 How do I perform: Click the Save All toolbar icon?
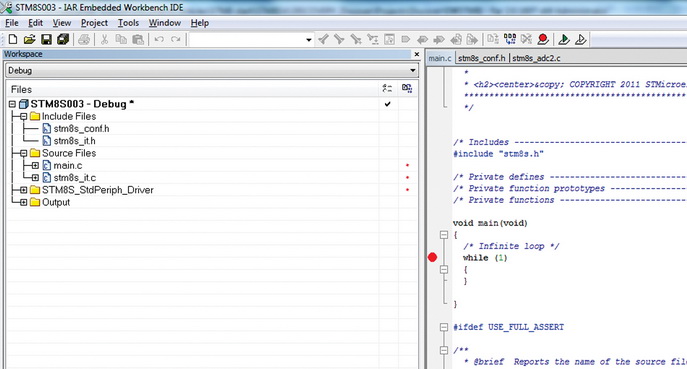[x=63, y=39]
